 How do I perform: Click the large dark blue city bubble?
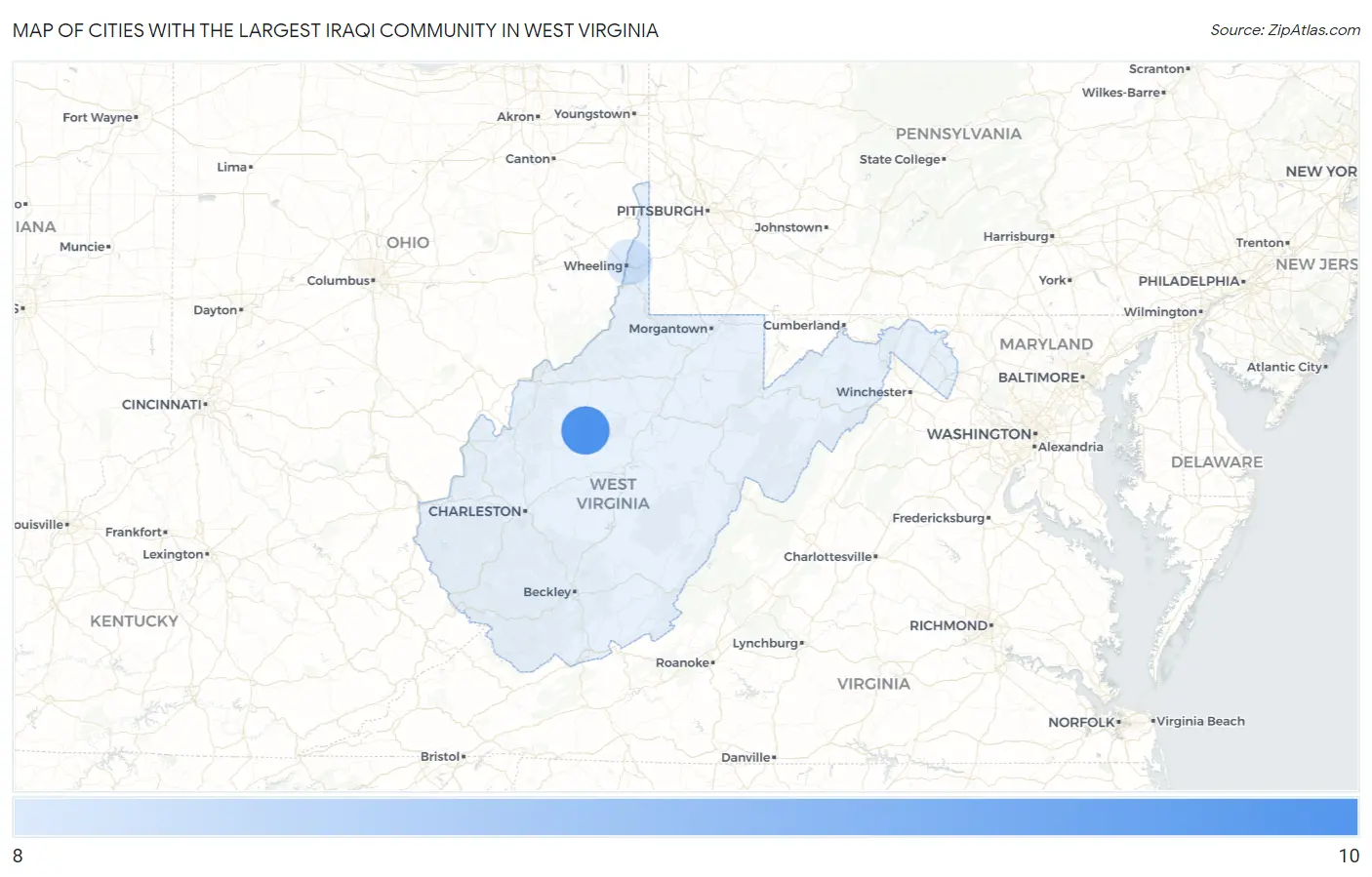585,430
